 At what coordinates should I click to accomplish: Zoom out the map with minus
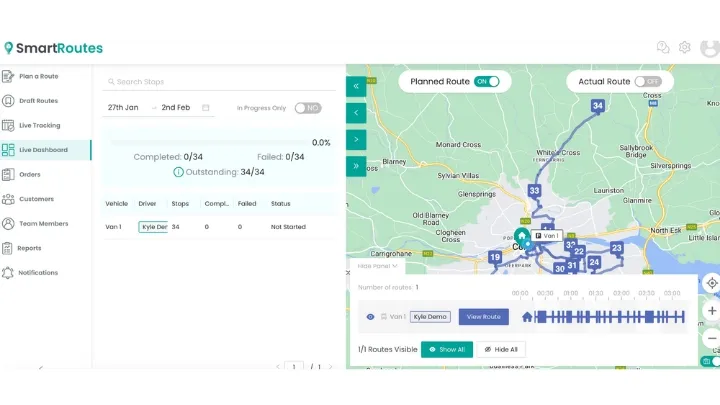[x=712, y=338]
